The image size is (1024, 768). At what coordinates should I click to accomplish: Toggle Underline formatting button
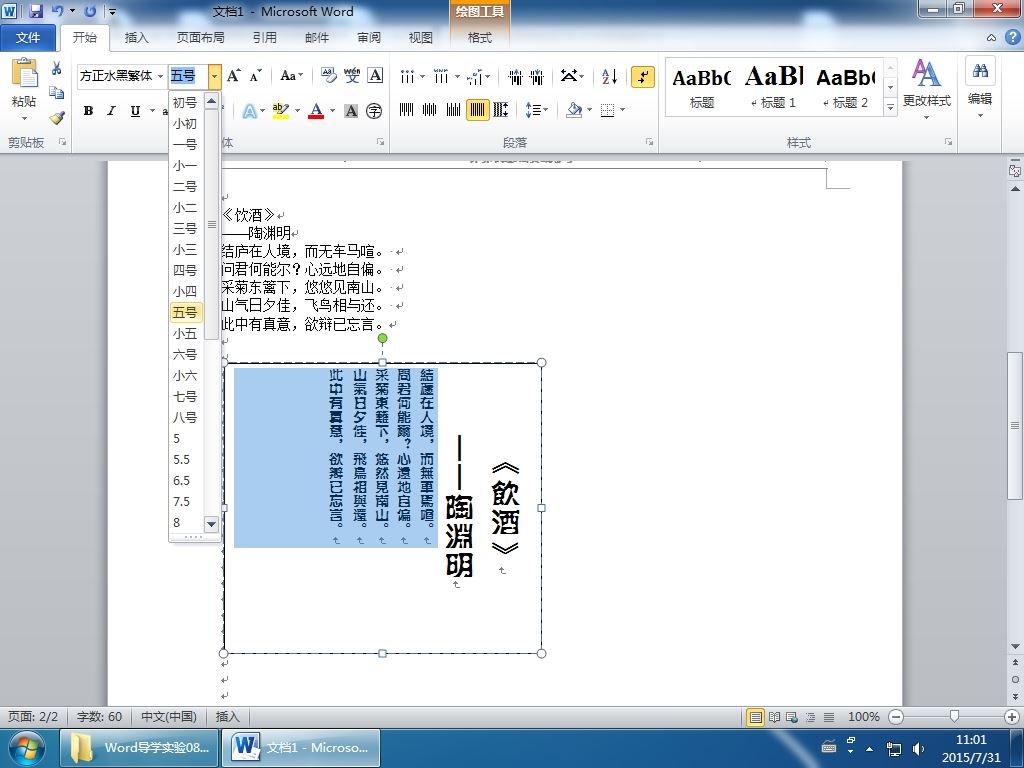tap(135, 111)
